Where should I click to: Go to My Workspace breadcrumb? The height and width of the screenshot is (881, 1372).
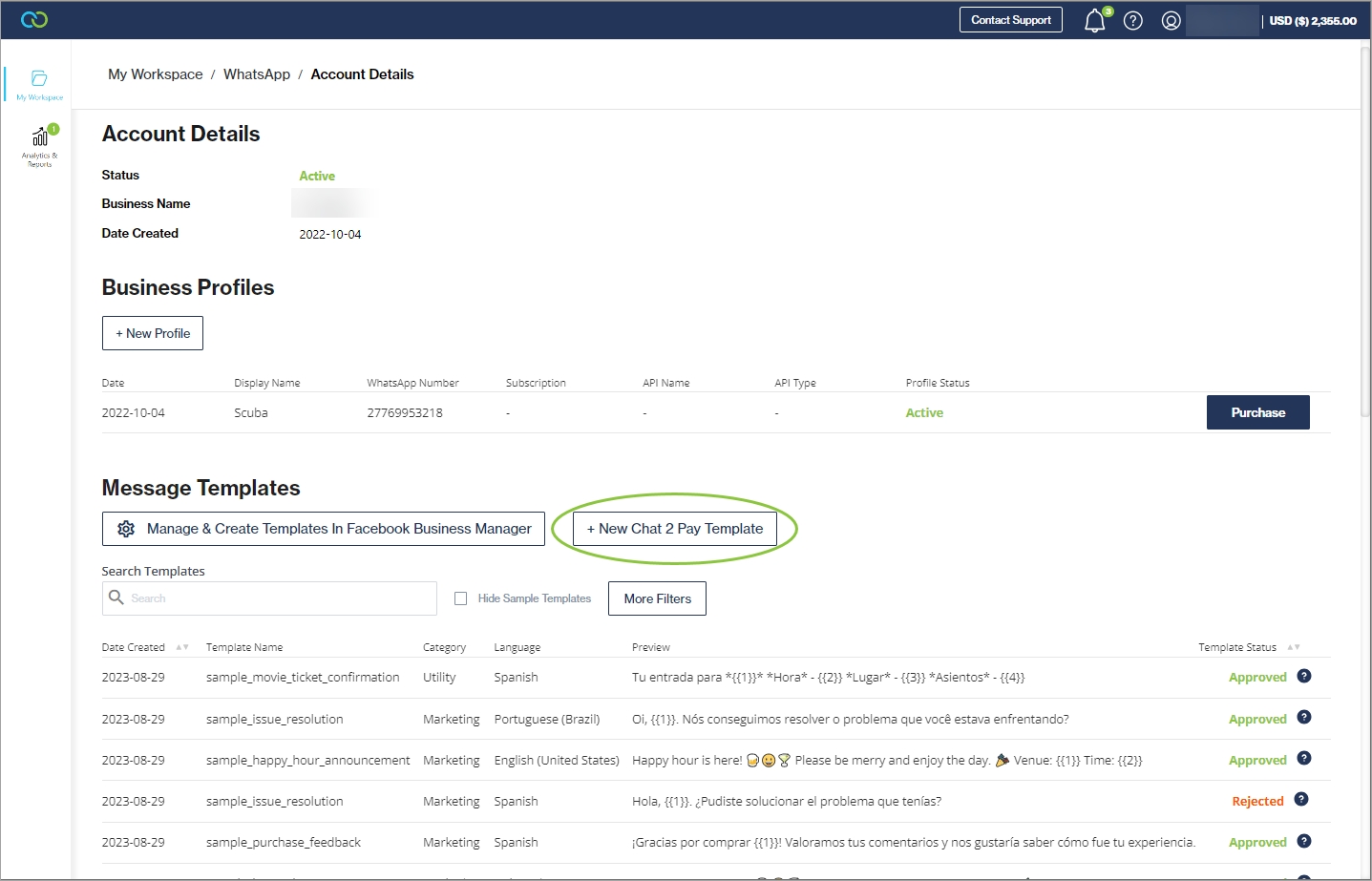[156, 74]
